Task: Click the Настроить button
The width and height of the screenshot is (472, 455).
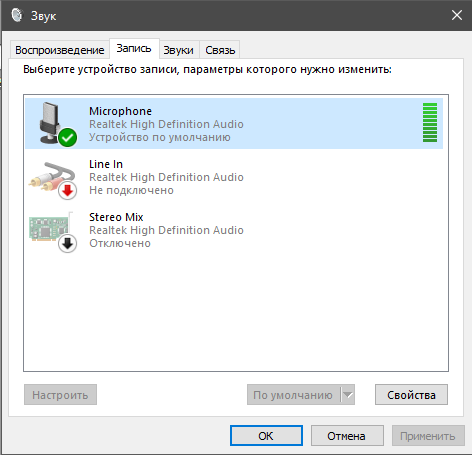Action: pyautogui.click(x=60, y=395)
